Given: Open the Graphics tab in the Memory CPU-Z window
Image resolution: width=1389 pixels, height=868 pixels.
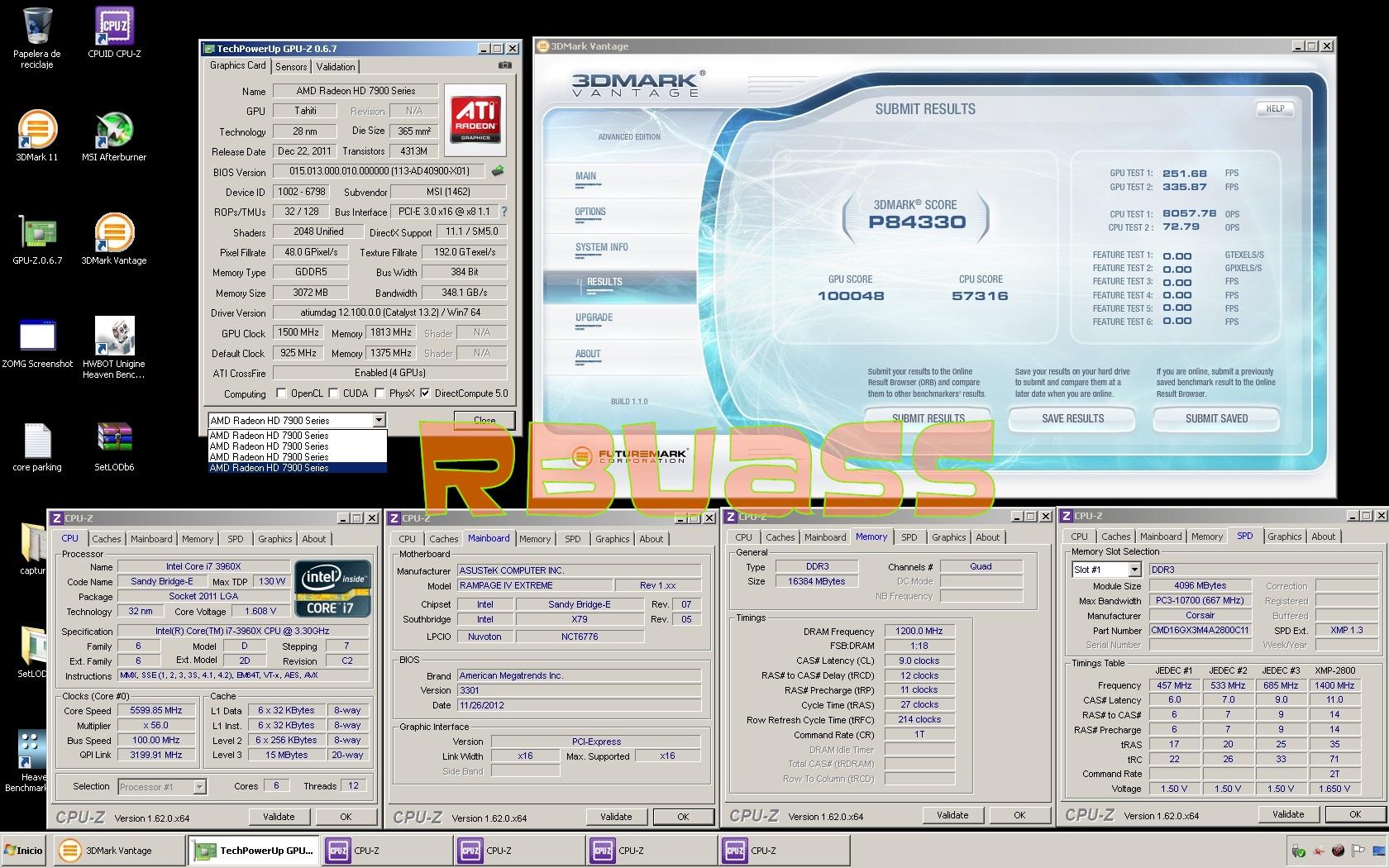Looking at the screenshot, I should pos(948,537).
